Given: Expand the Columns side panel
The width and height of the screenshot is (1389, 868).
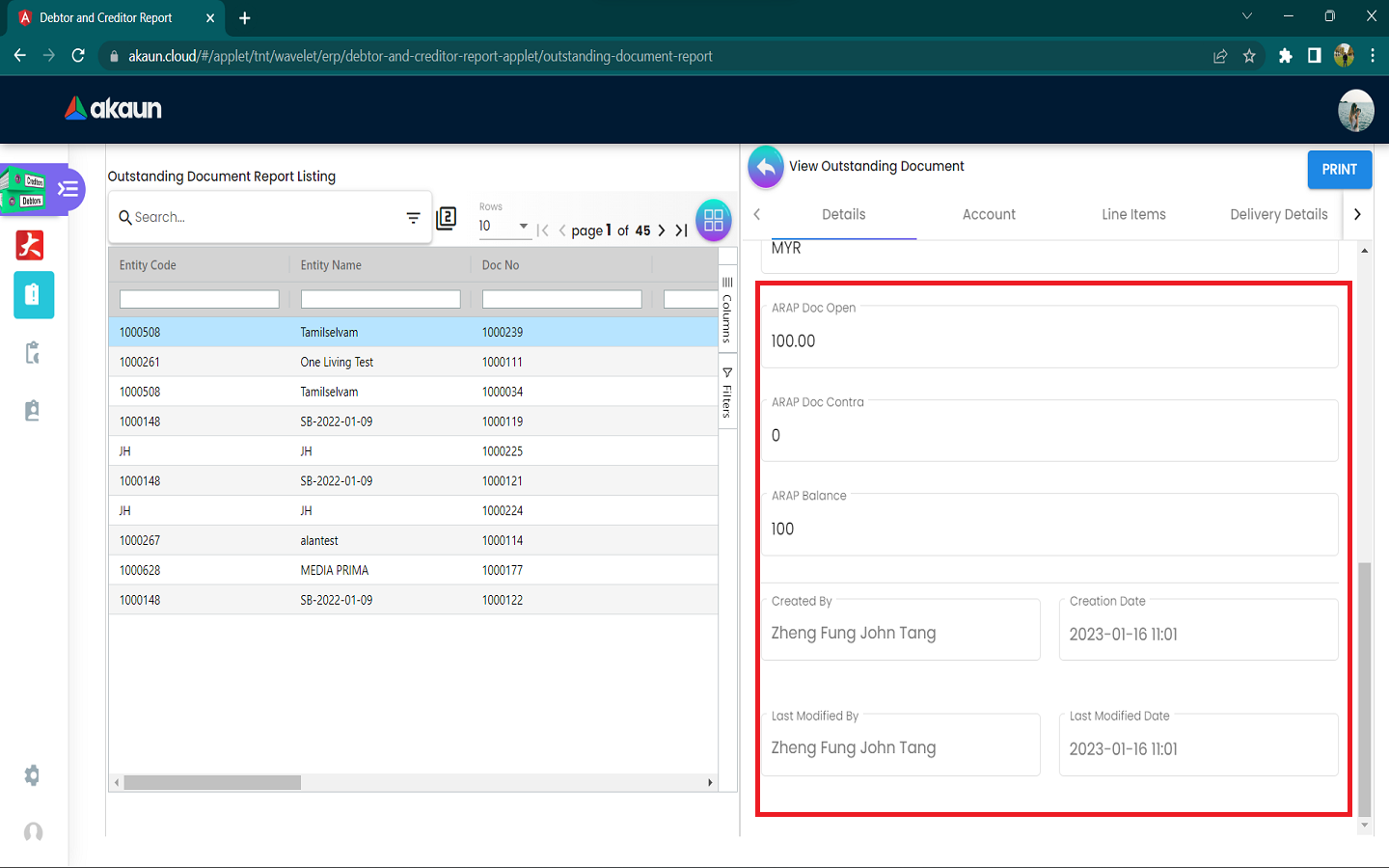Looking at the screenshot, I should 727,311.
